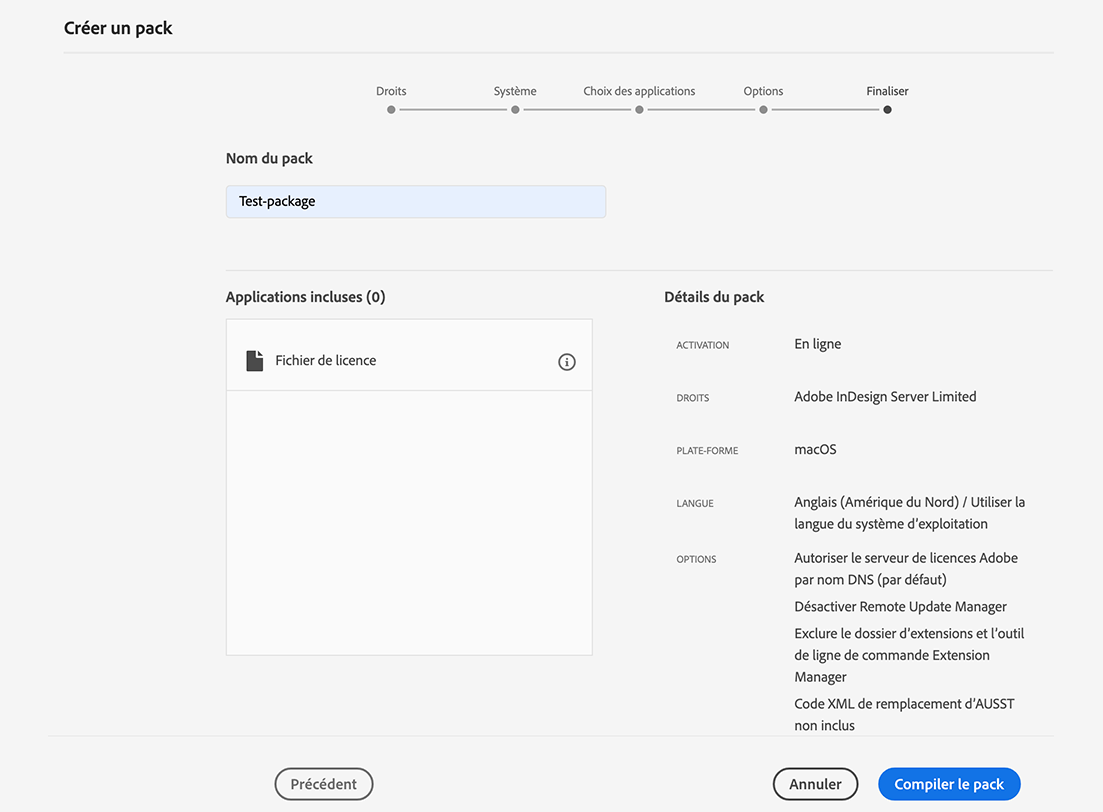The image size is (1103, 812).
Task: Click the Choix des applications step dot
Action: (639, 110)
